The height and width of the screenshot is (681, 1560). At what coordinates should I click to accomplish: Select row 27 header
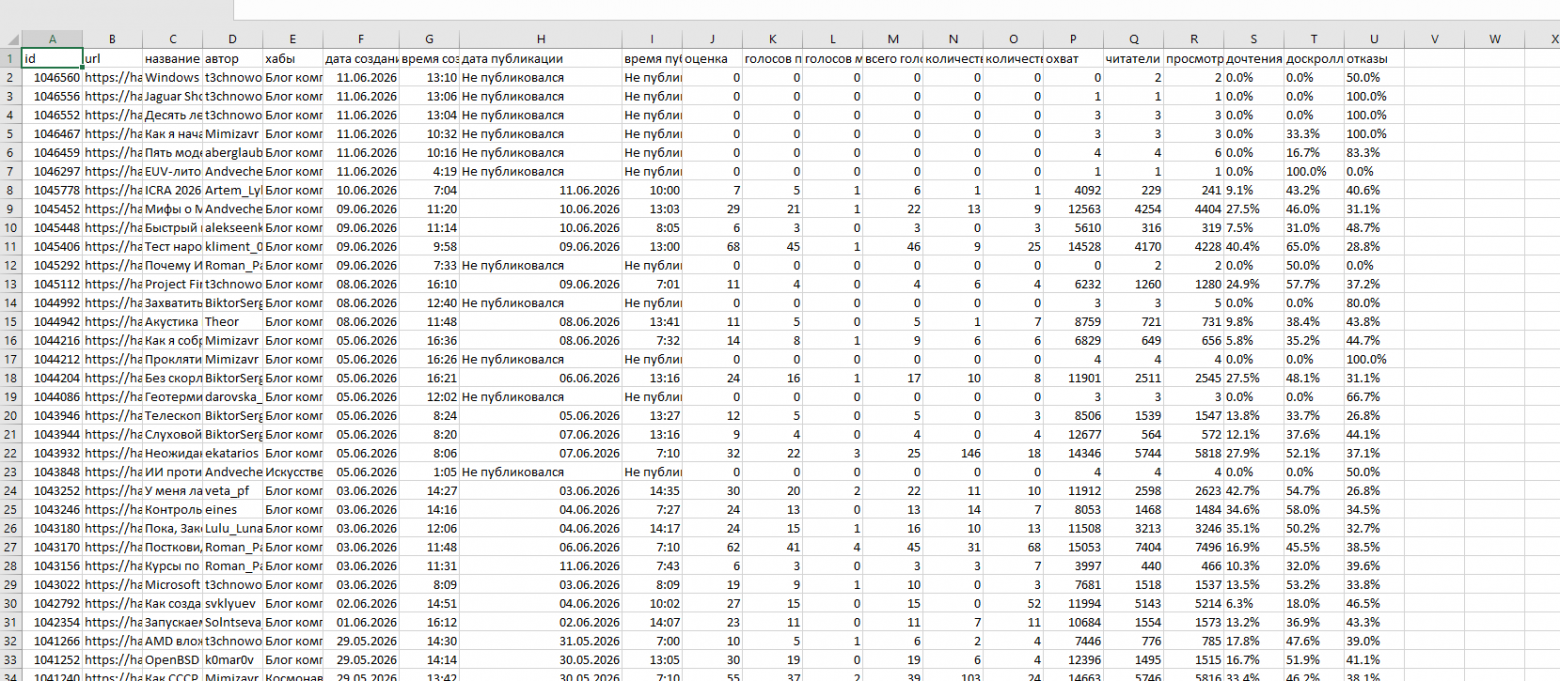10,547
